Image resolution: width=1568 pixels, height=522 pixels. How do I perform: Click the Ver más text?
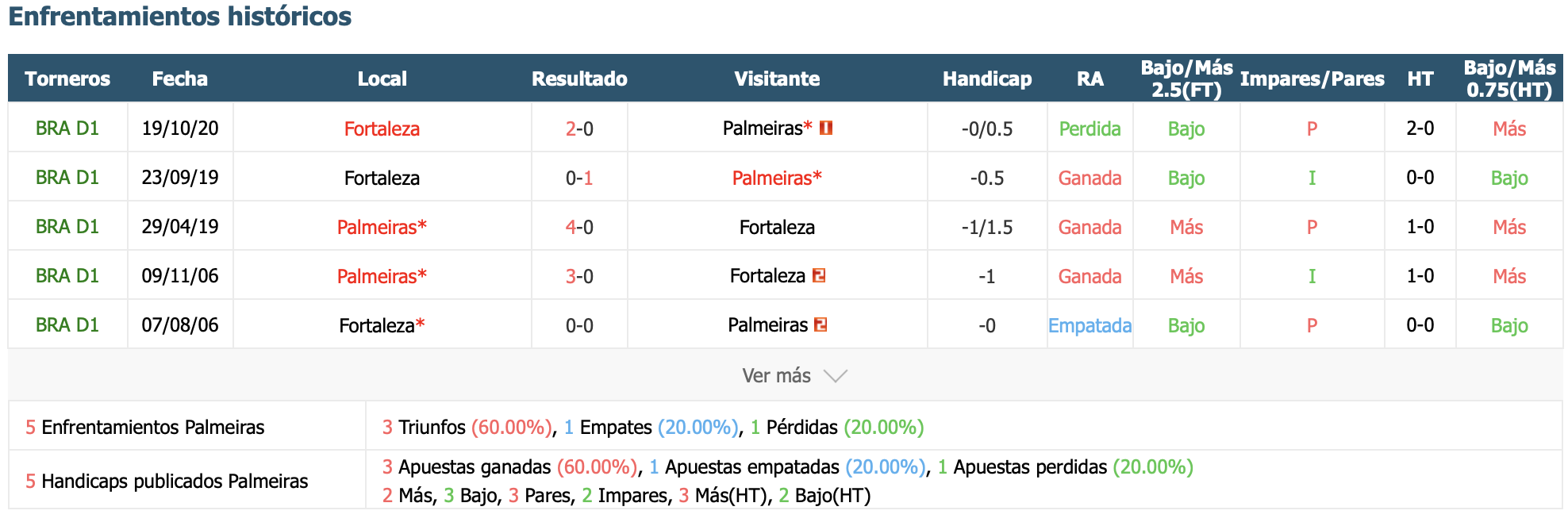[x=776, y=375]
